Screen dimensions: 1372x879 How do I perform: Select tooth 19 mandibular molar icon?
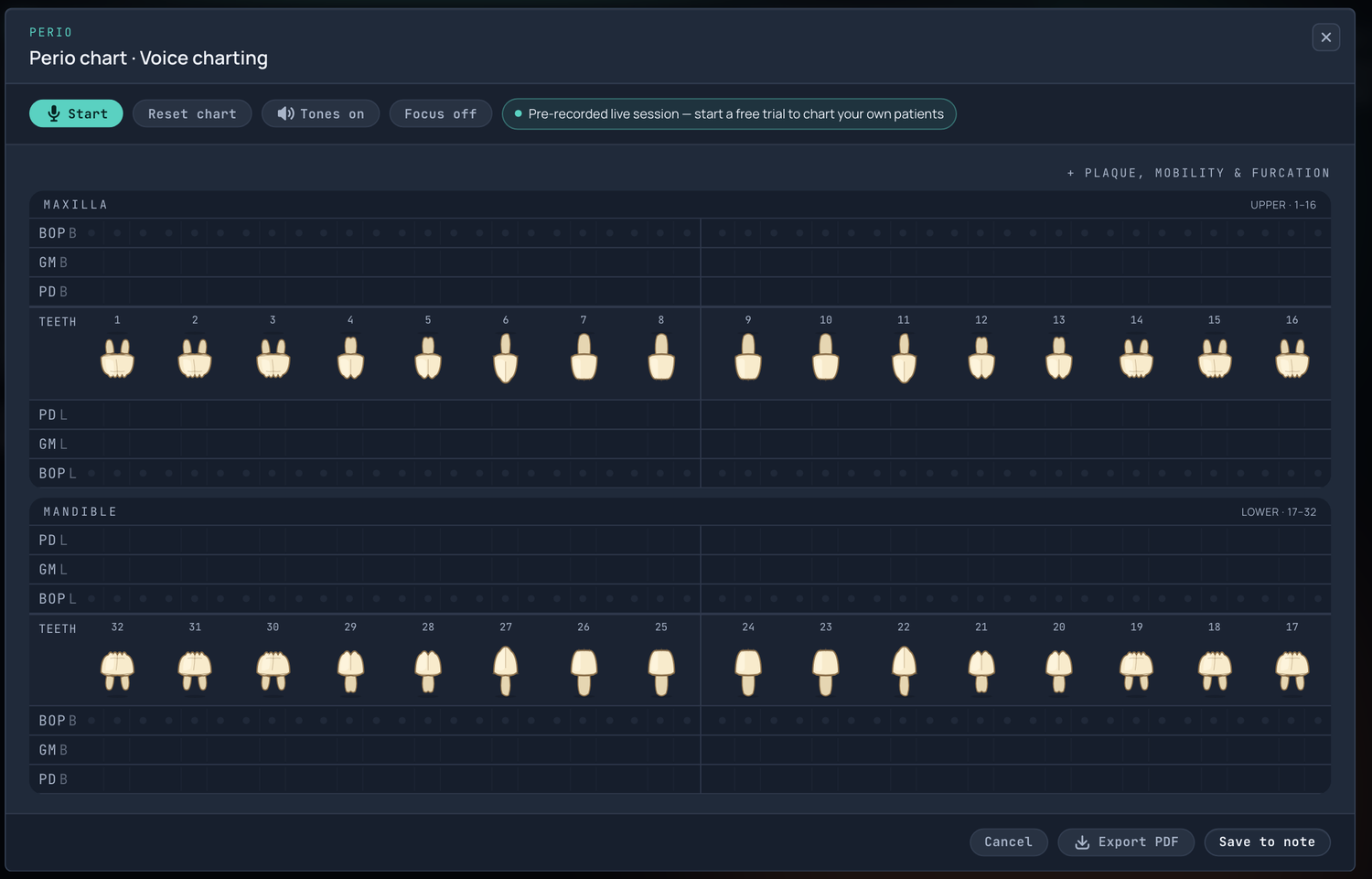pos(1137,671)
